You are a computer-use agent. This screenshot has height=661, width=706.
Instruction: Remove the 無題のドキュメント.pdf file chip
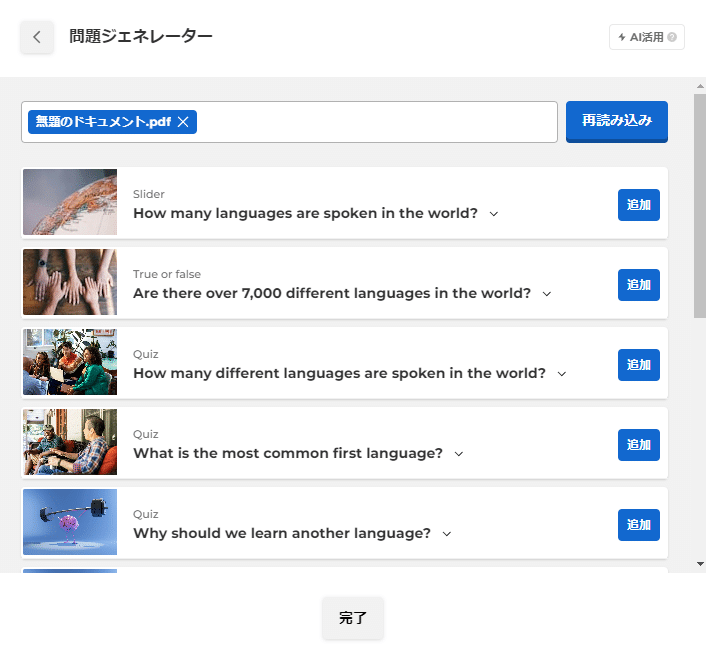(183, 122)
